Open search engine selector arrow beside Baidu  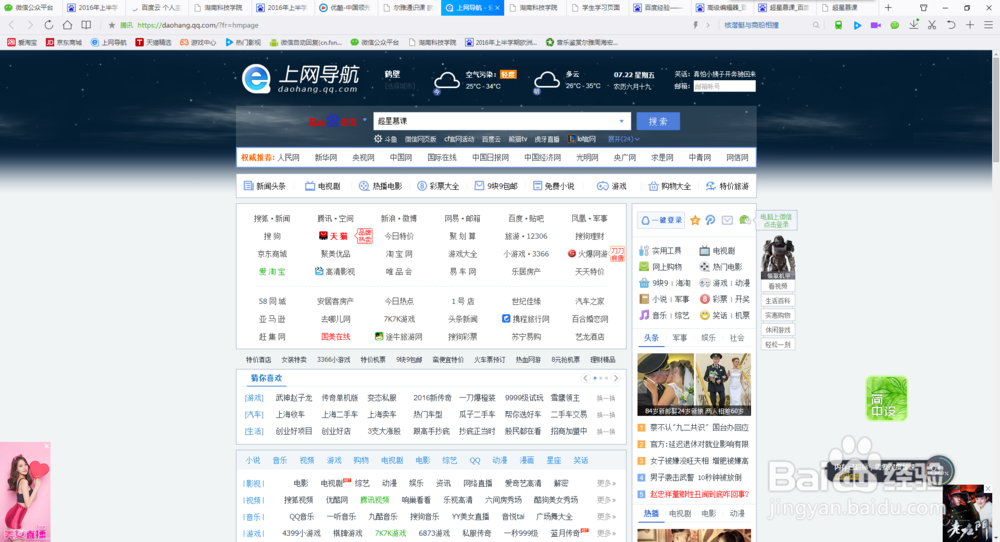(x=365, y=120)
